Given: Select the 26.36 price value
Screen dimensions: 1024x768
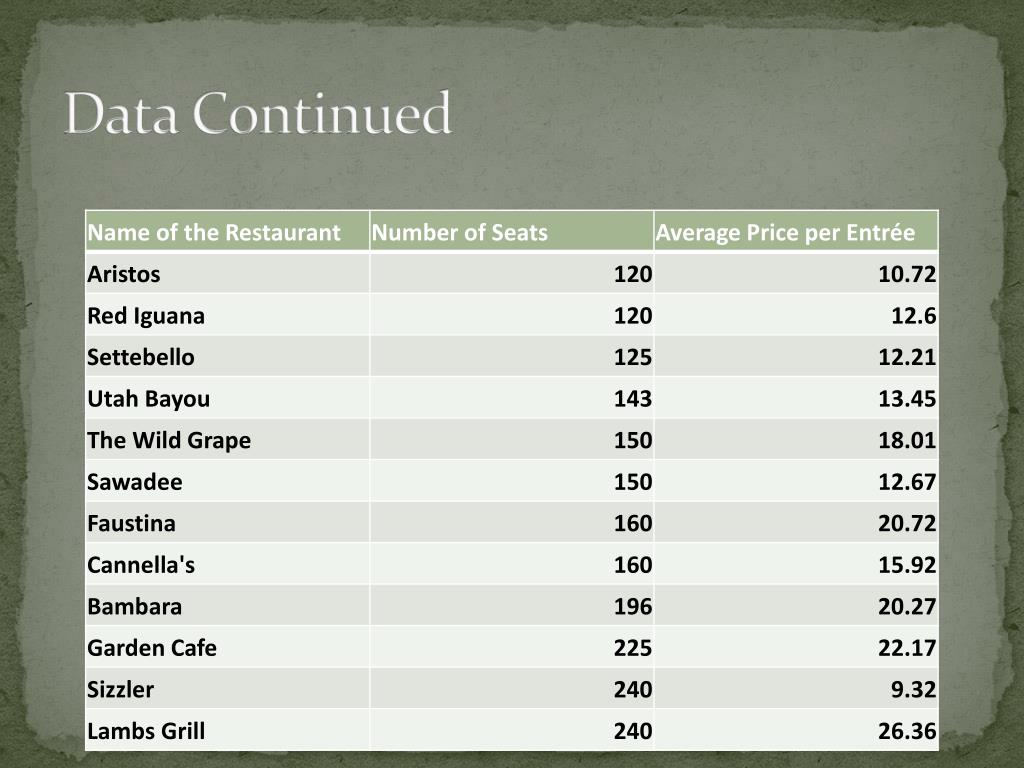Looking at the screenshot, I should click(906, 731).
